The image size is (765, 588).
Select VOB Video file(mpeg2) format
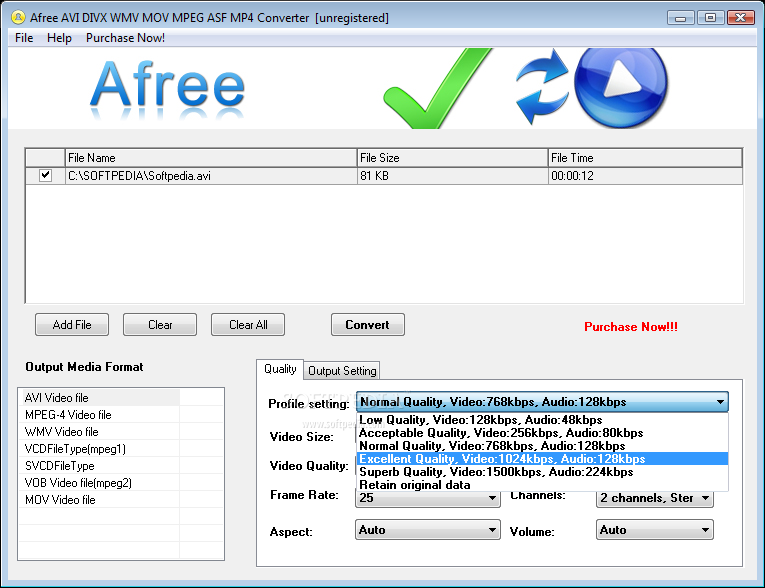100,483
